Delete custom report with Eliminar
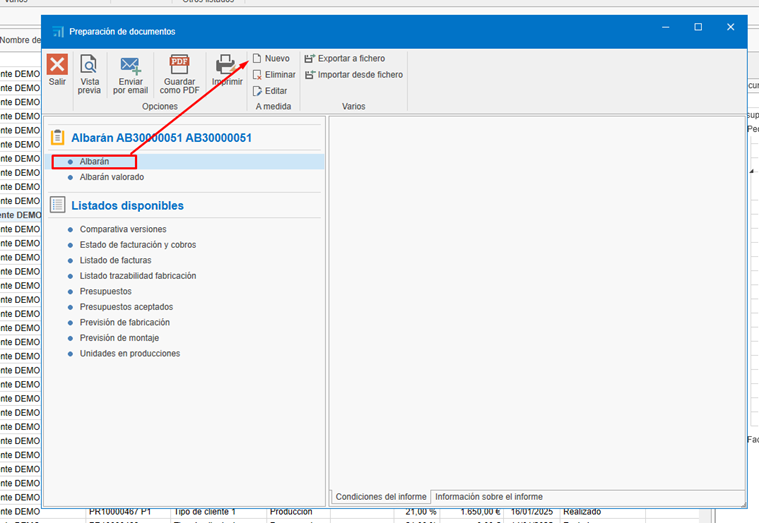This screenshot has height=523, width=759. [274, 75]
